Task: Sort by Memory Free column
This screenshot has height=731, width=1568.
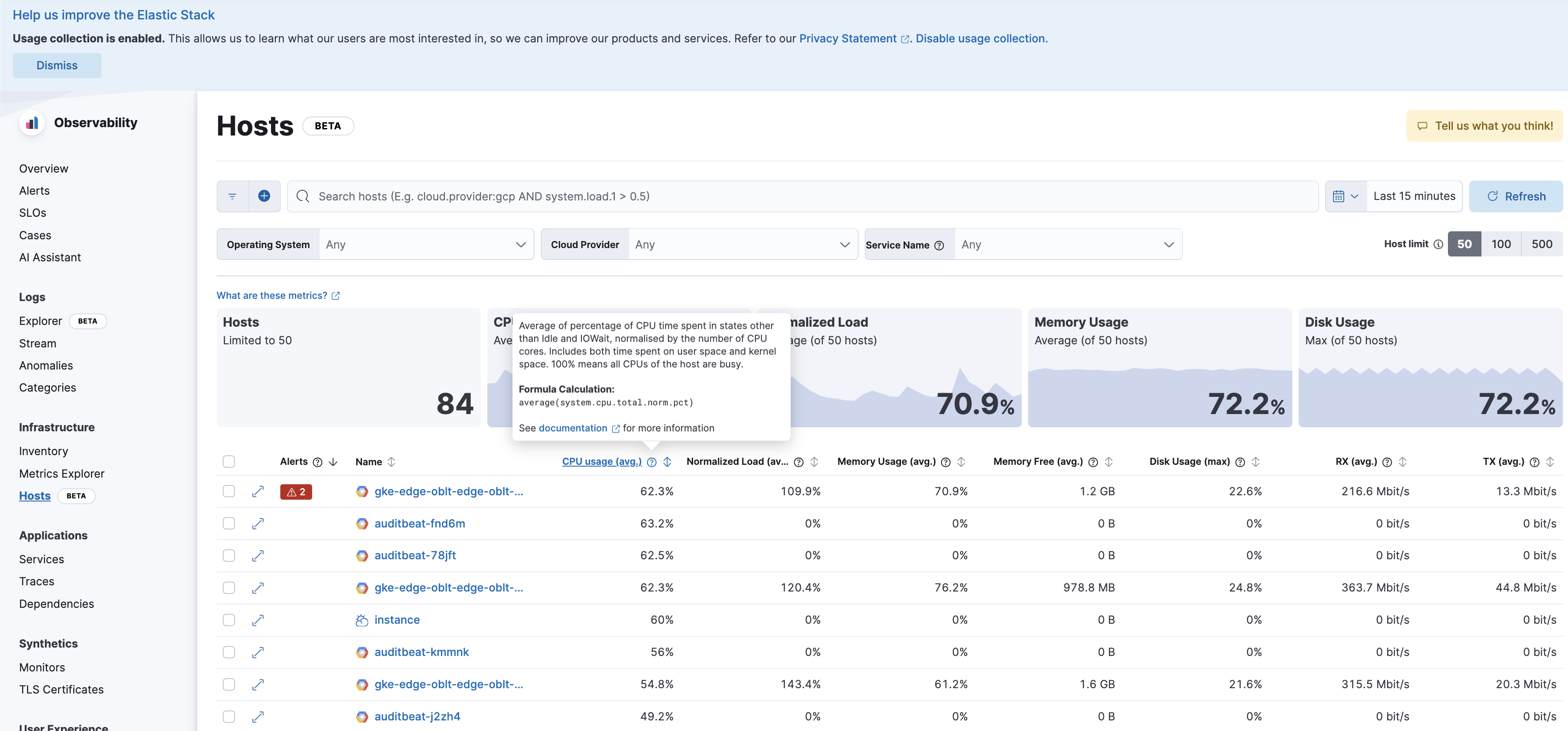Action: (1108, 462)
